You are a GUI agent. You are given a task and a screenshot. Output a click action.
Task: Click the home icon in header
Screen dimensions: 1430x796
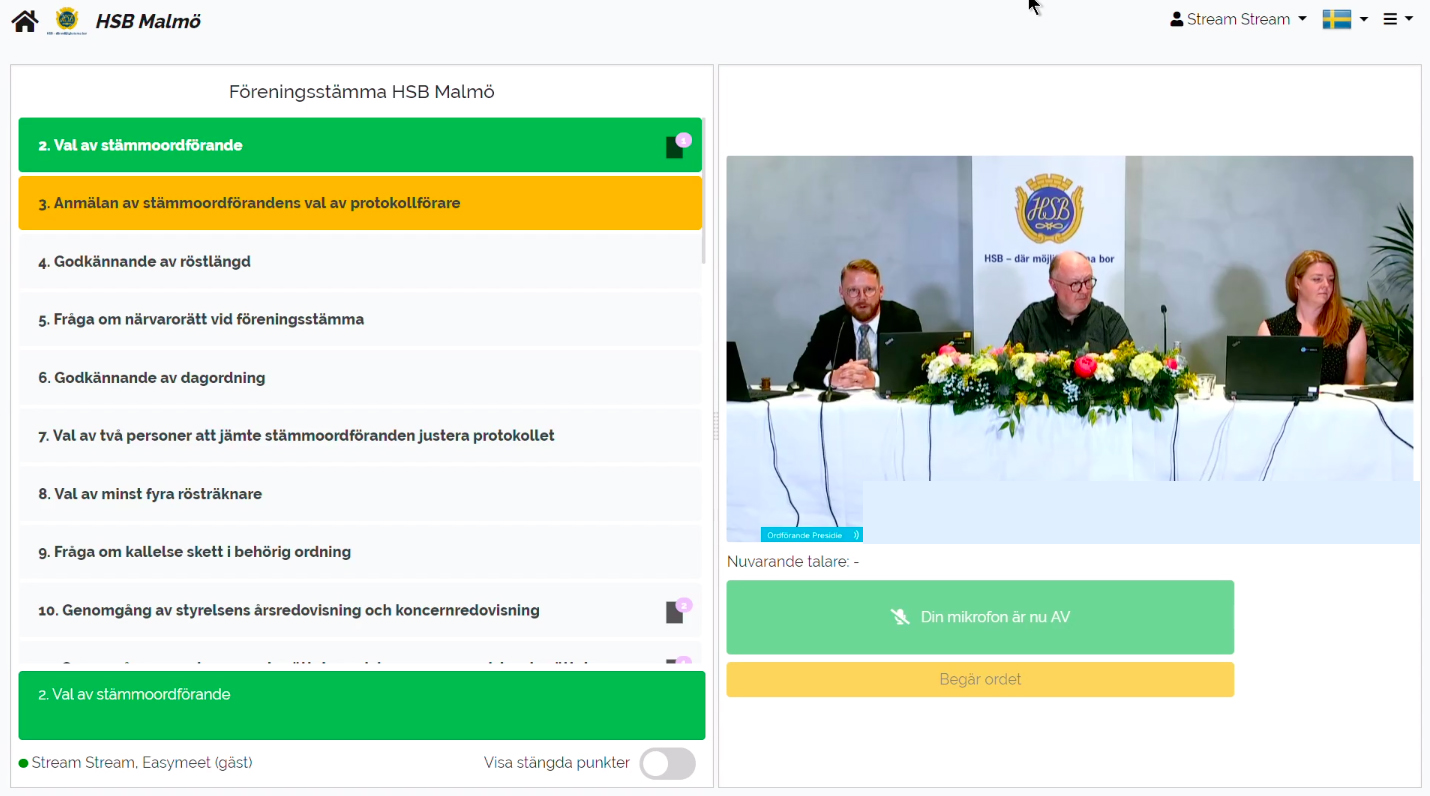click(x=25, y=21)
